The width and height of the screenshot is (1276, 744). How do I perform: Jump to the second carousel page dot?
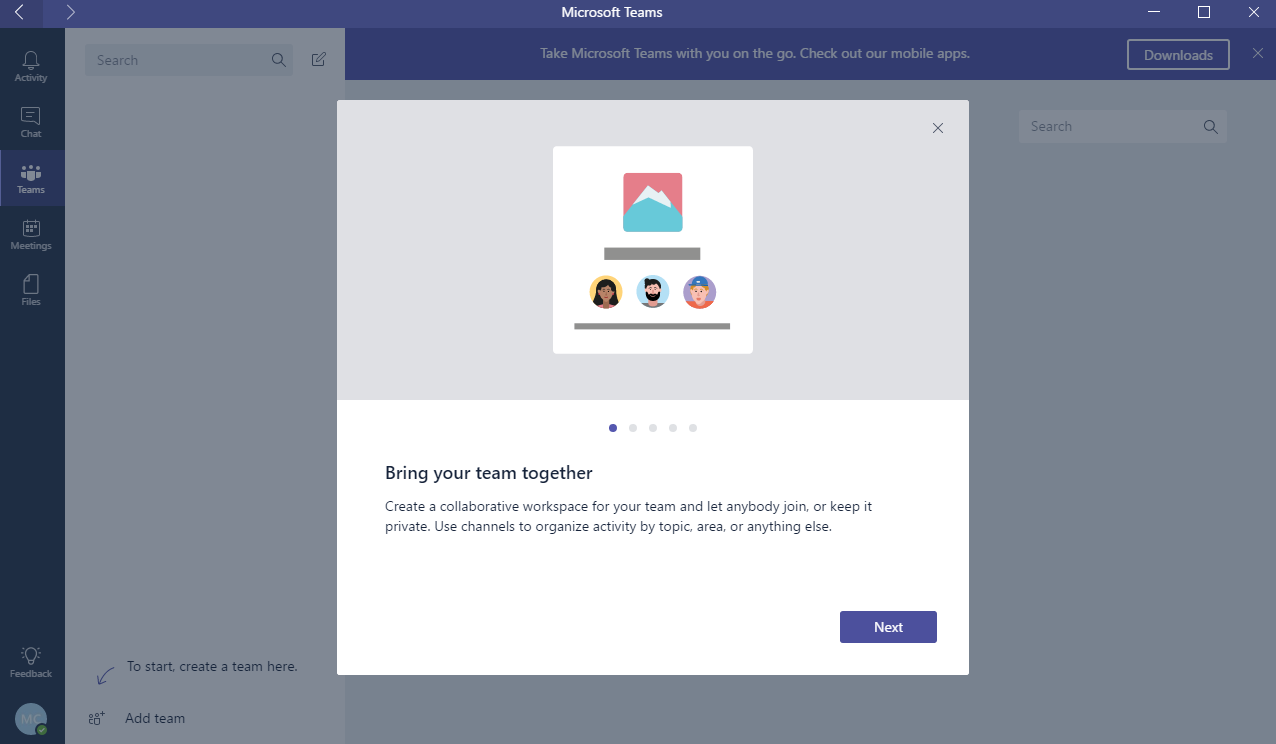point(633,428)
